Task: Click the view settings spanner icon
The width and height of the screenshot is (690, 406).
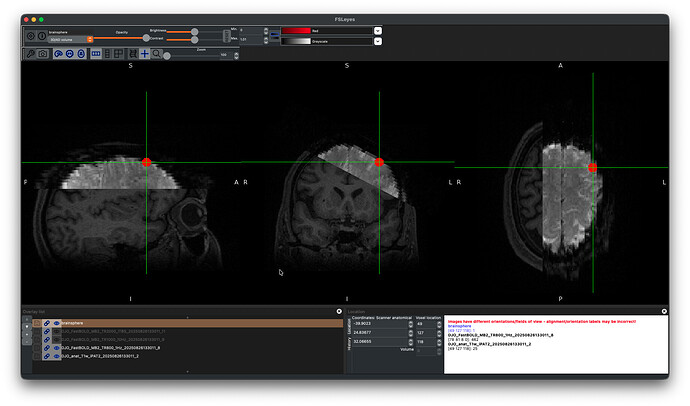Action: (x=31, y=53)
